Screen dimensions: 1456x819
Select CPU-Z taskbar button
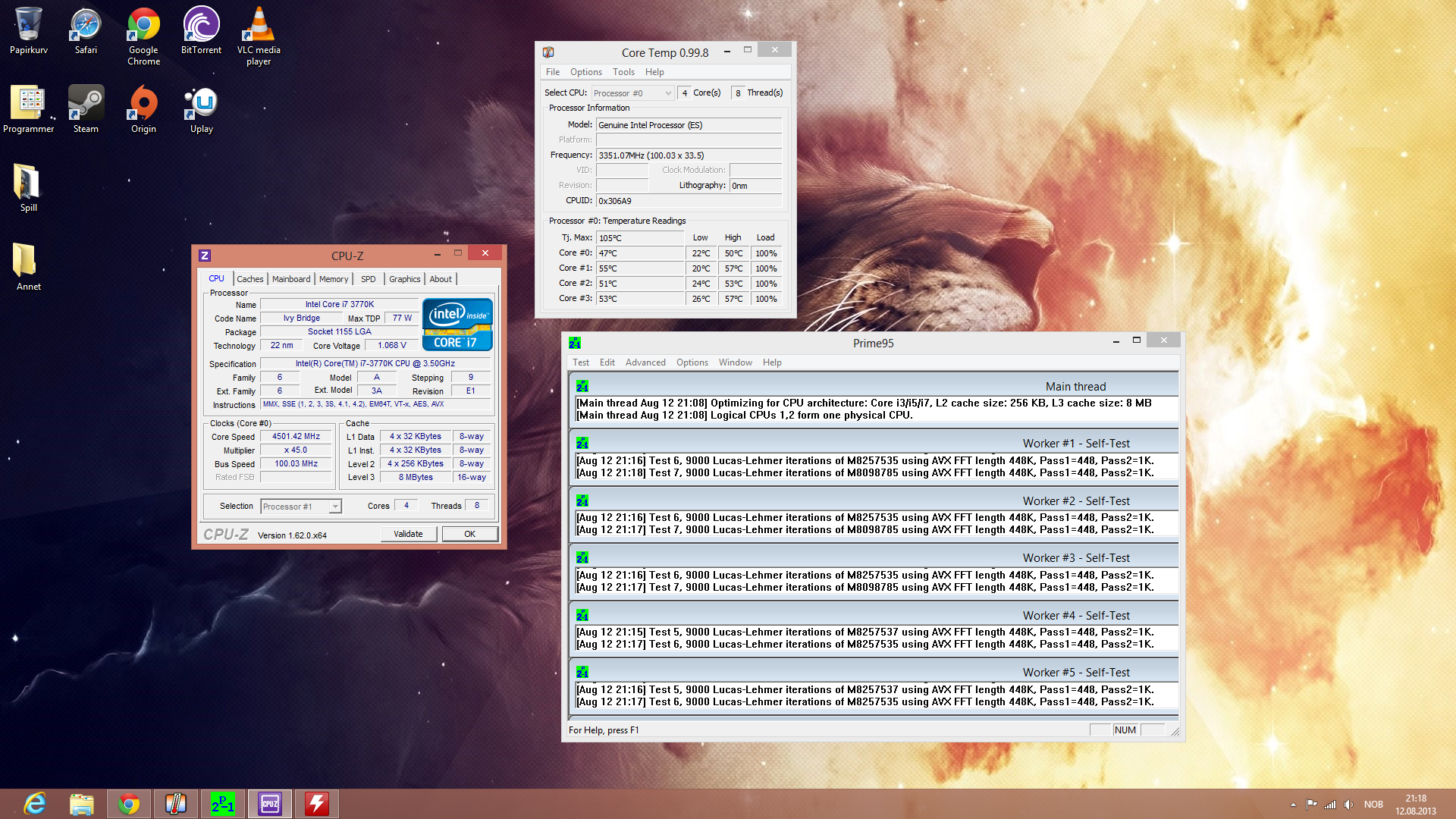pos(270,804)
